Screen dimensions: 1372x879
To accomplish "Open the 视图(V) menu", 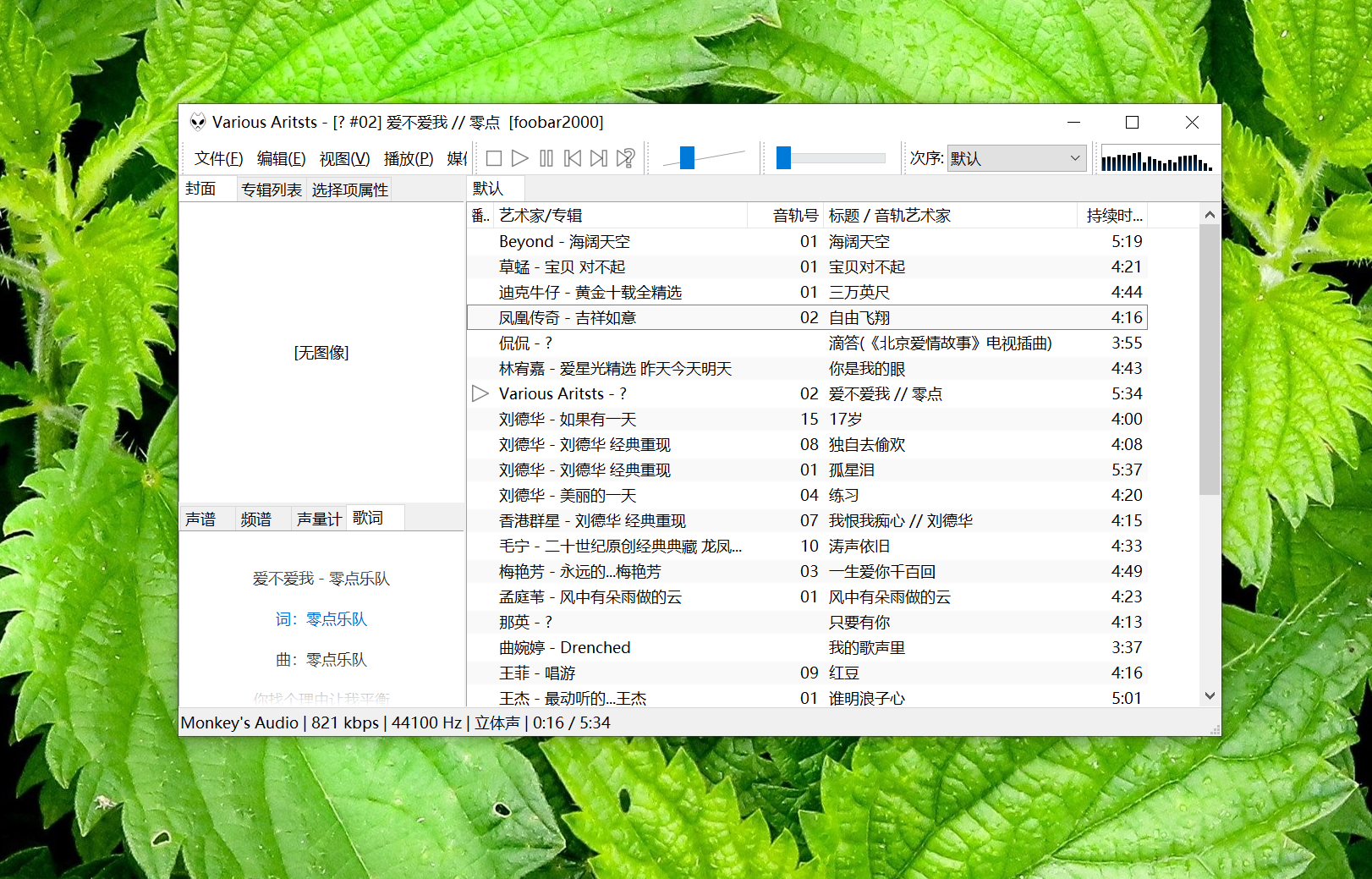I will tap(344, 158).
